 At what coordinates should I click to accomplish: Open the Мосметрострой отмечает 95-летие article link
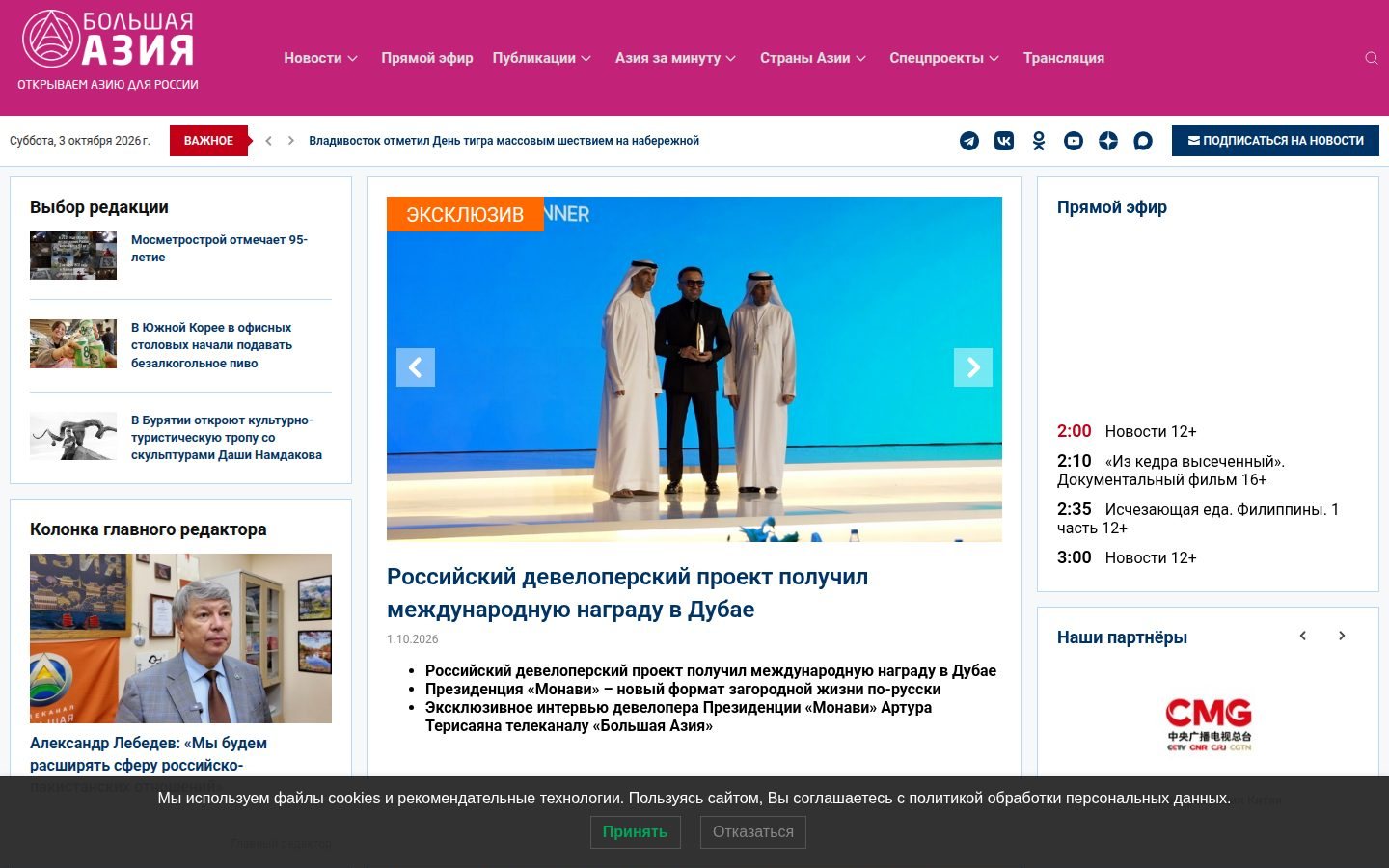pos(219,249)
